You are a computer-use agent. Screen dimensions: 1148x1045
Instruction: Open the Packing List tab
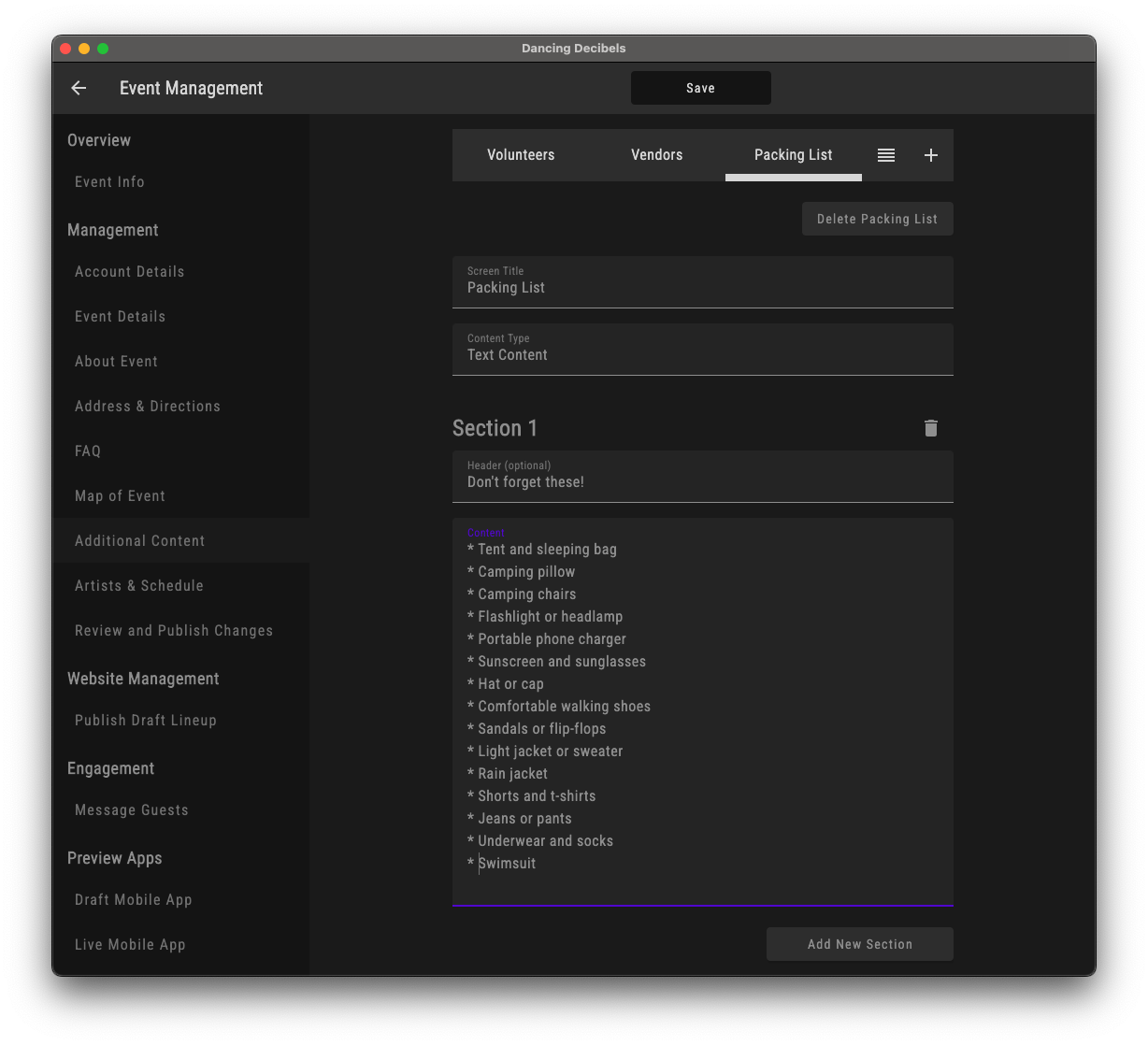point(793,155)
